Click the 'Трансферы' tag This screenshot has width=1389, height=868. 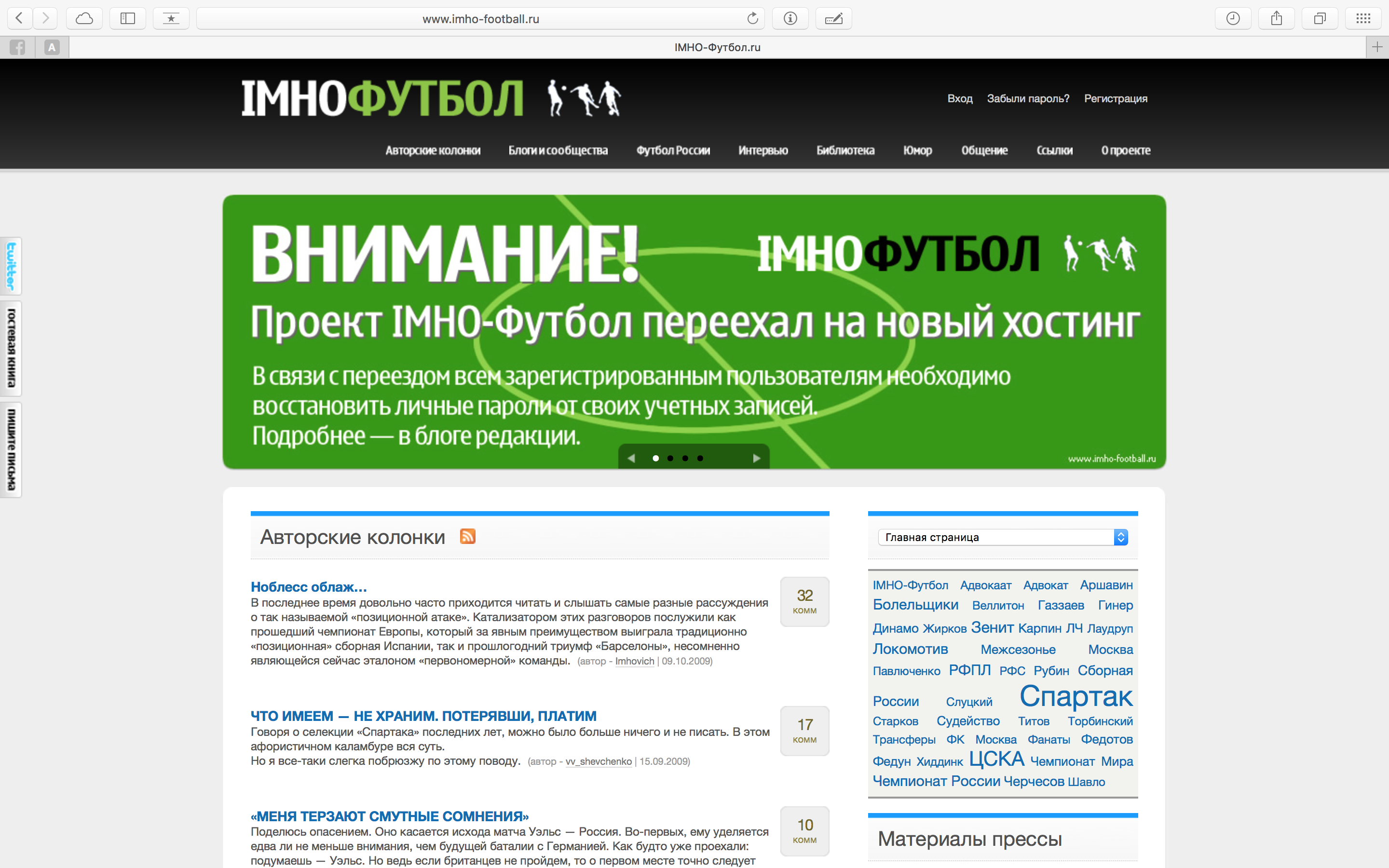click(904, 739)
